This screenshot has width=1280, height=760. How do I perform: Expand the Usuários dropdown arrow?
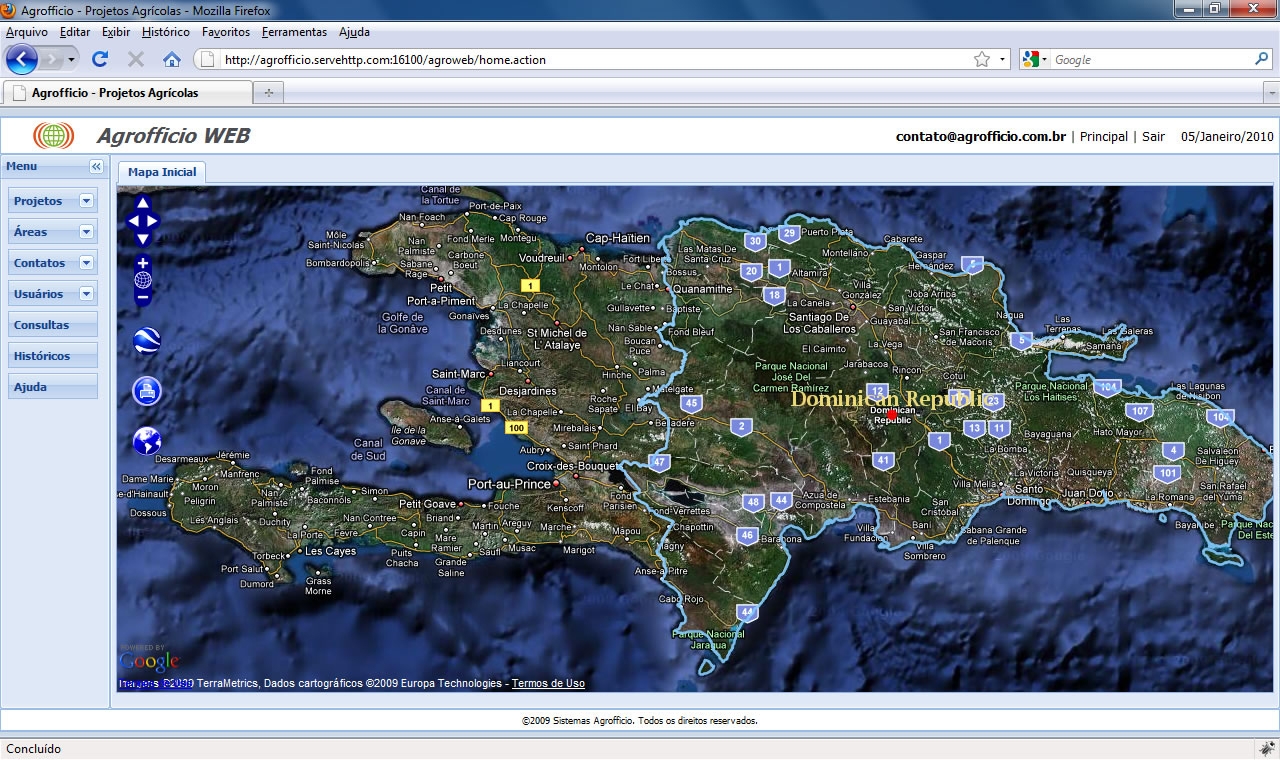point(86,294)
